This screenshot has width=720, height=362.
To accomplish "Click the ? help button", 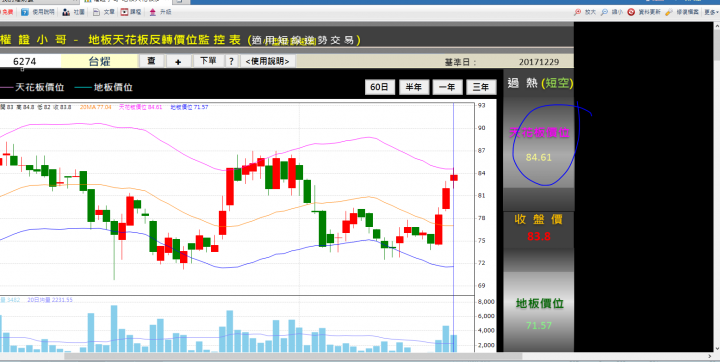I will pos(231,61).
